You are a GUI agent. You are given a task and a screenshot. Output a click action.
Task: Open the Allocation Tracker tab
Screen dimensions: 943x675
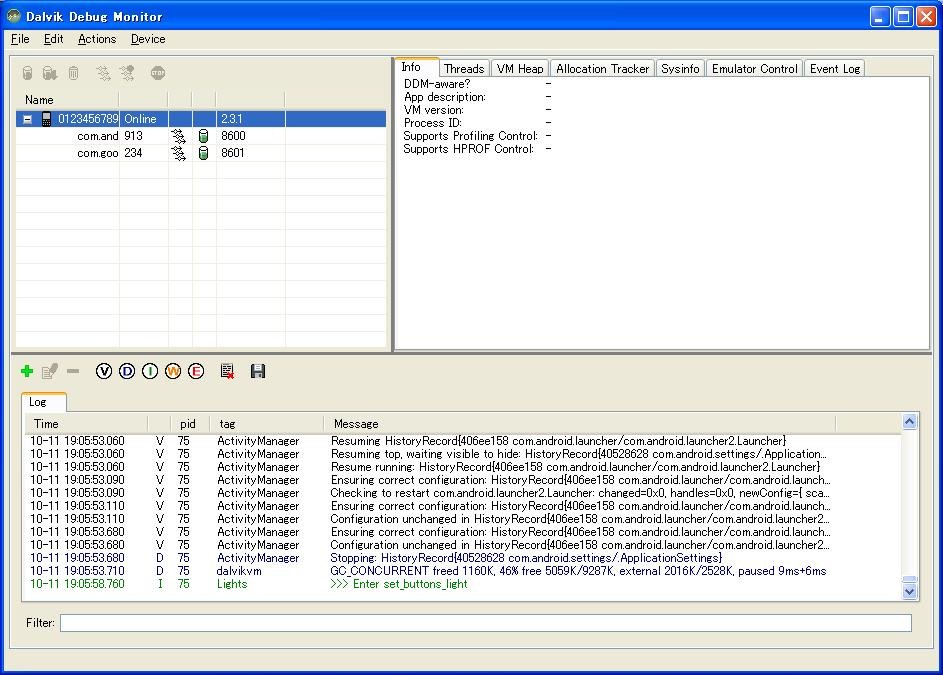[x=603, y=69]
